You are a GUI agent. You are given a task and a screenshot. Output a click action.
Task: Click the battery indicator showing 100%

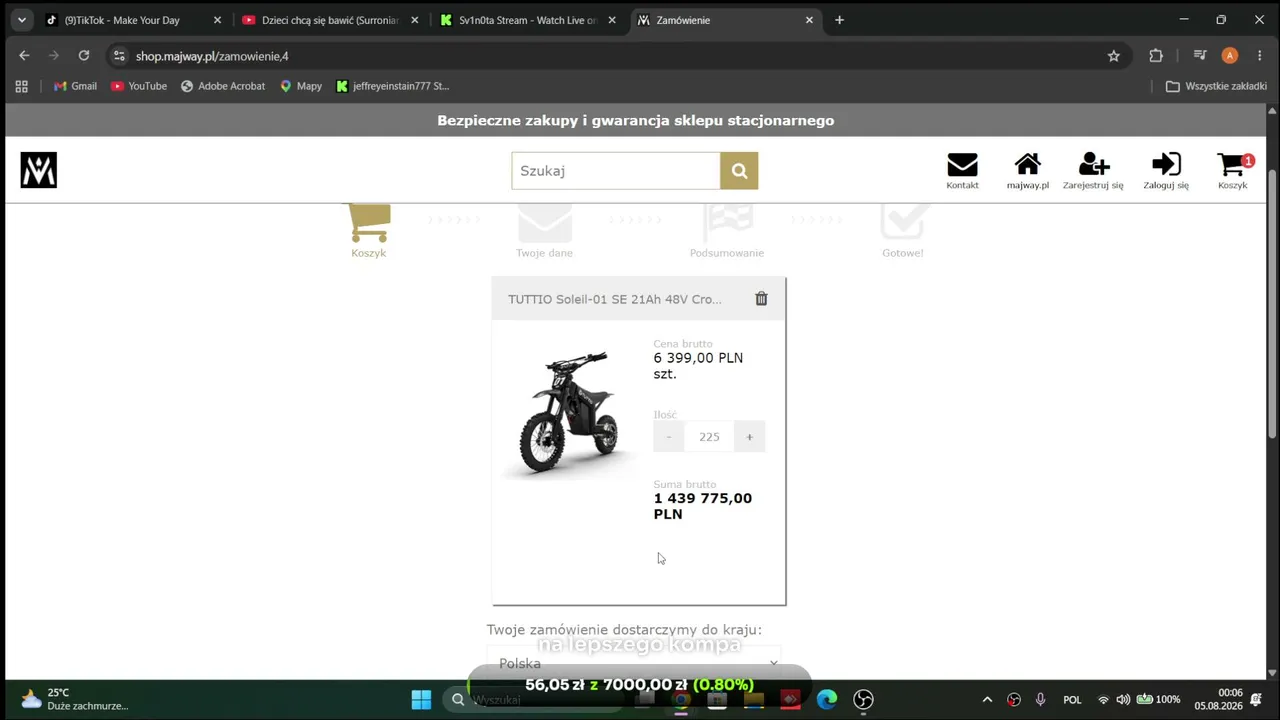pos(1158,700)
